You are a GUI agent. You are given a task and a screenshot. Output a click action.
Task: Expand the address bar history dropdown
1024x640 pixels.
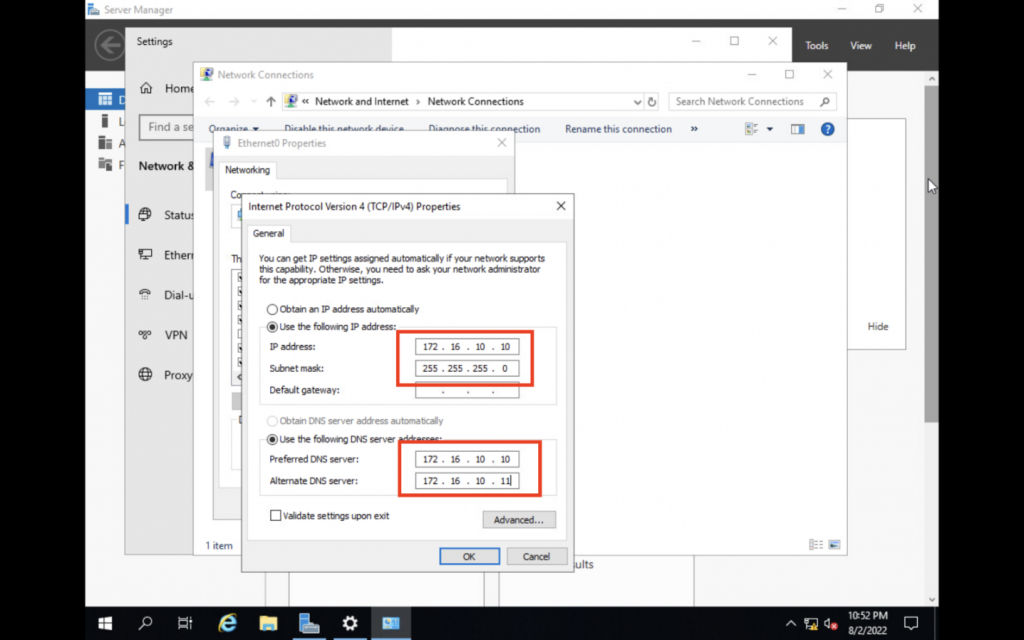[x=638, y=101]
